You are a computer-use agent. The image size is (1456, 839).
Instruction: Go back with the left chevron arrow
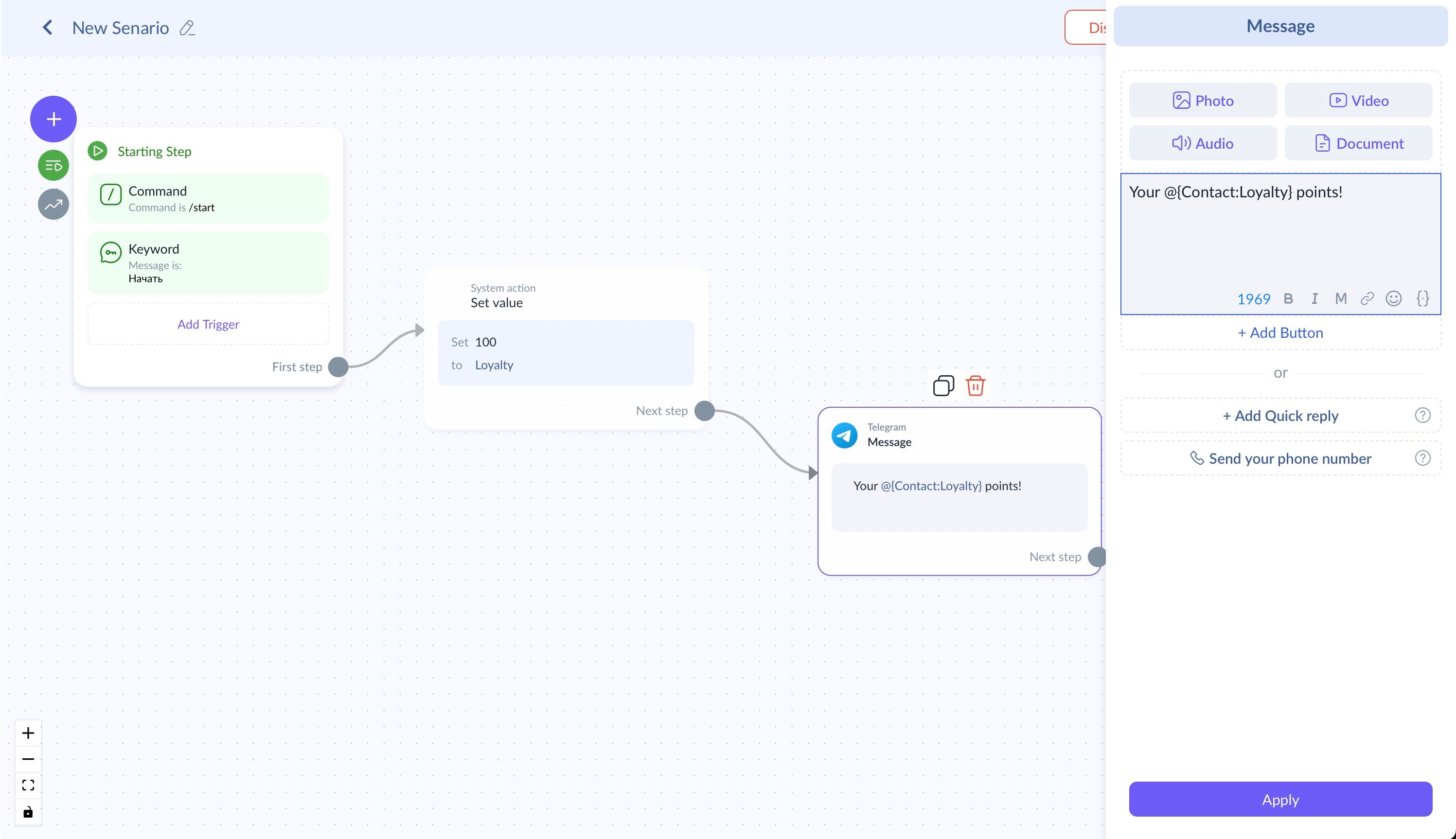coord(48,28)
